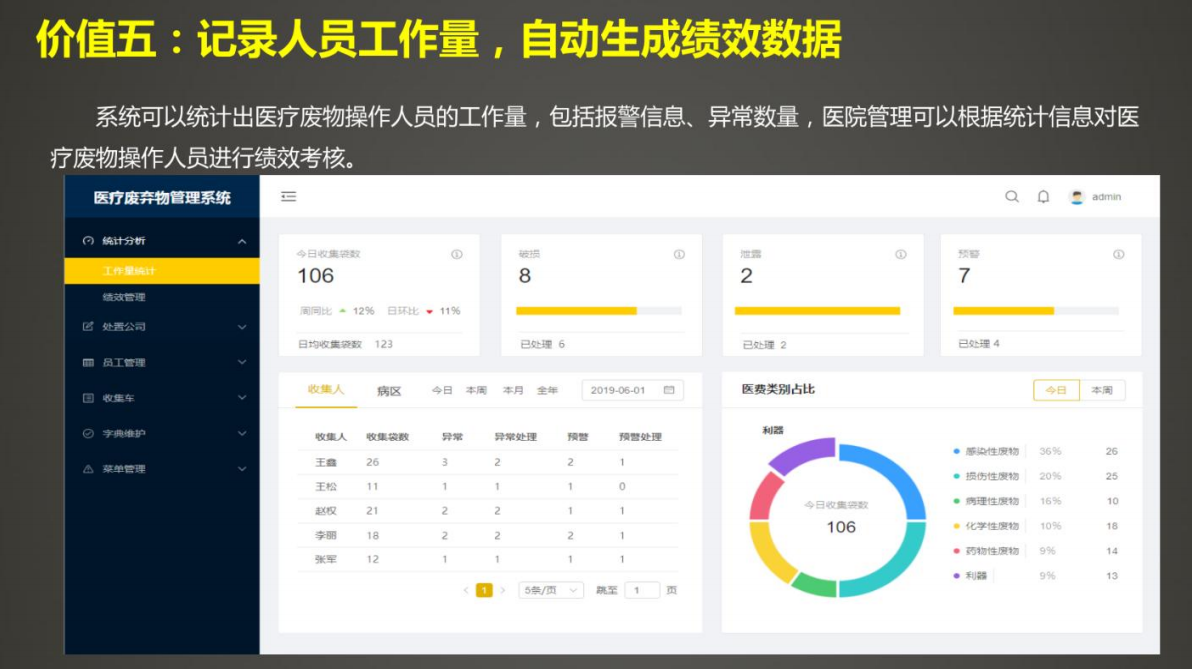Click green 病理性废物 legend dot
Screen dimensions: 1192x669
point(956,501)
